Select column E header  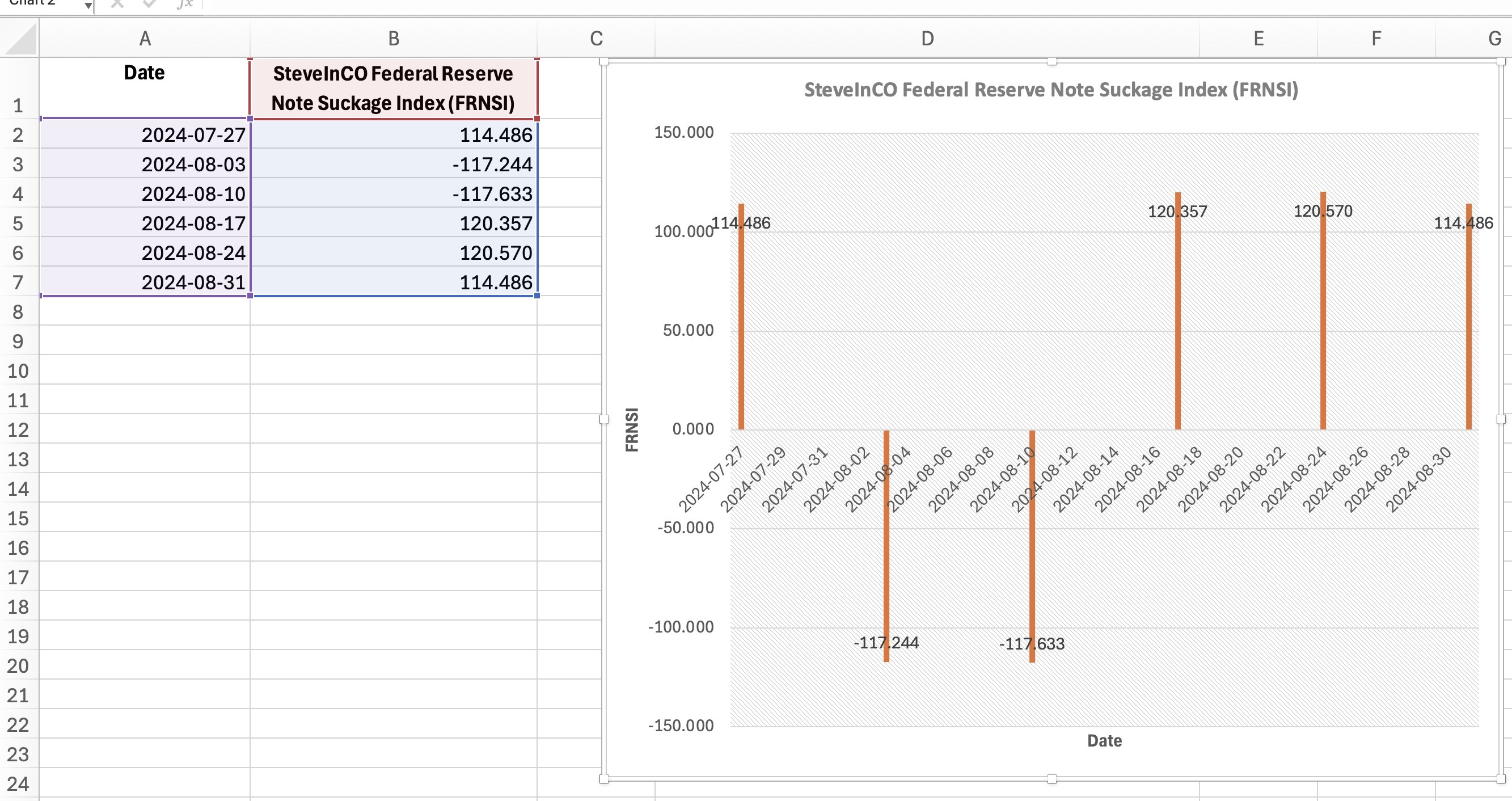click(x=1258, y=39)
